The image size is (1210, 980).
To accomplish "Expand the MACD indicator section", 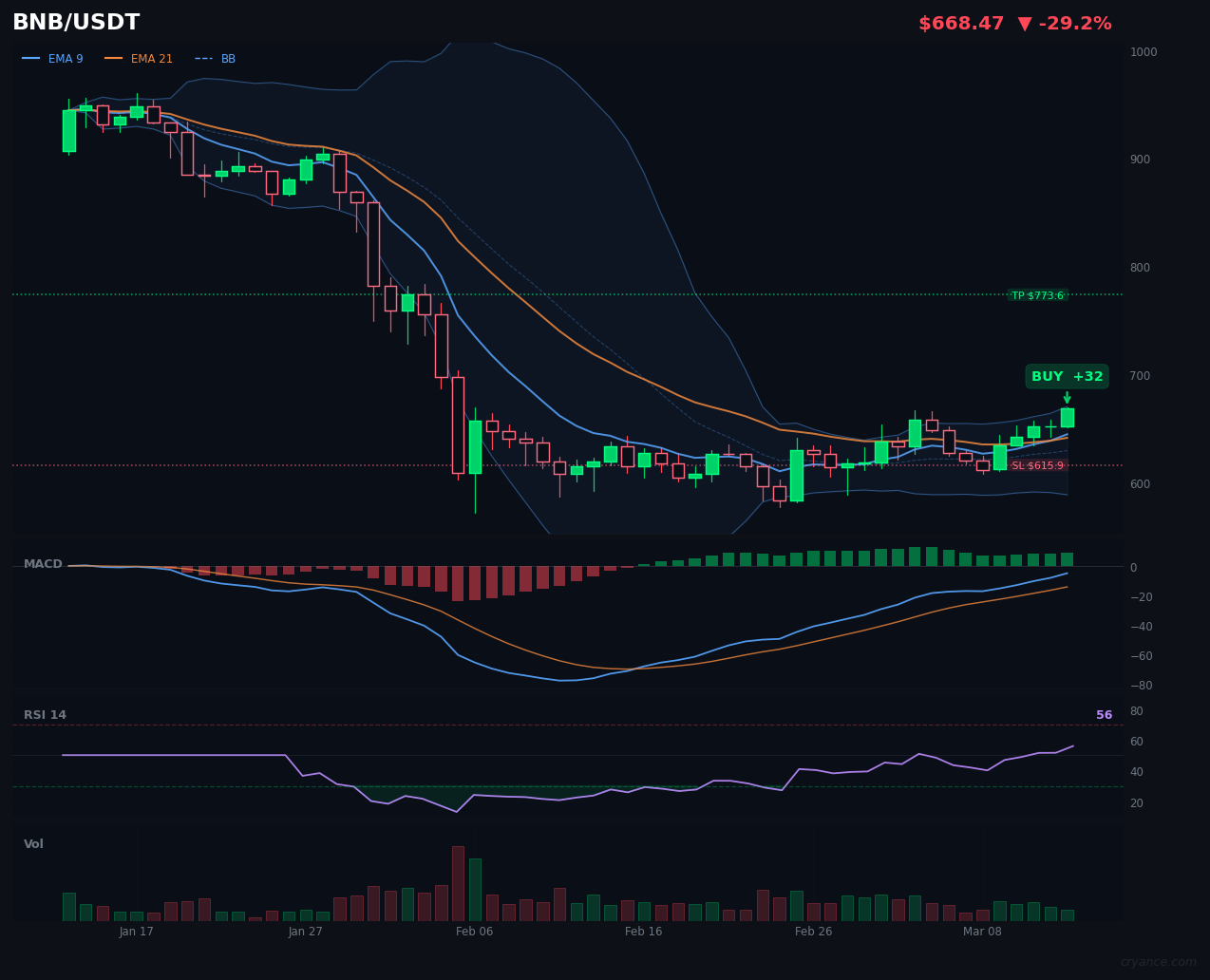I will [x=43, y=563].
